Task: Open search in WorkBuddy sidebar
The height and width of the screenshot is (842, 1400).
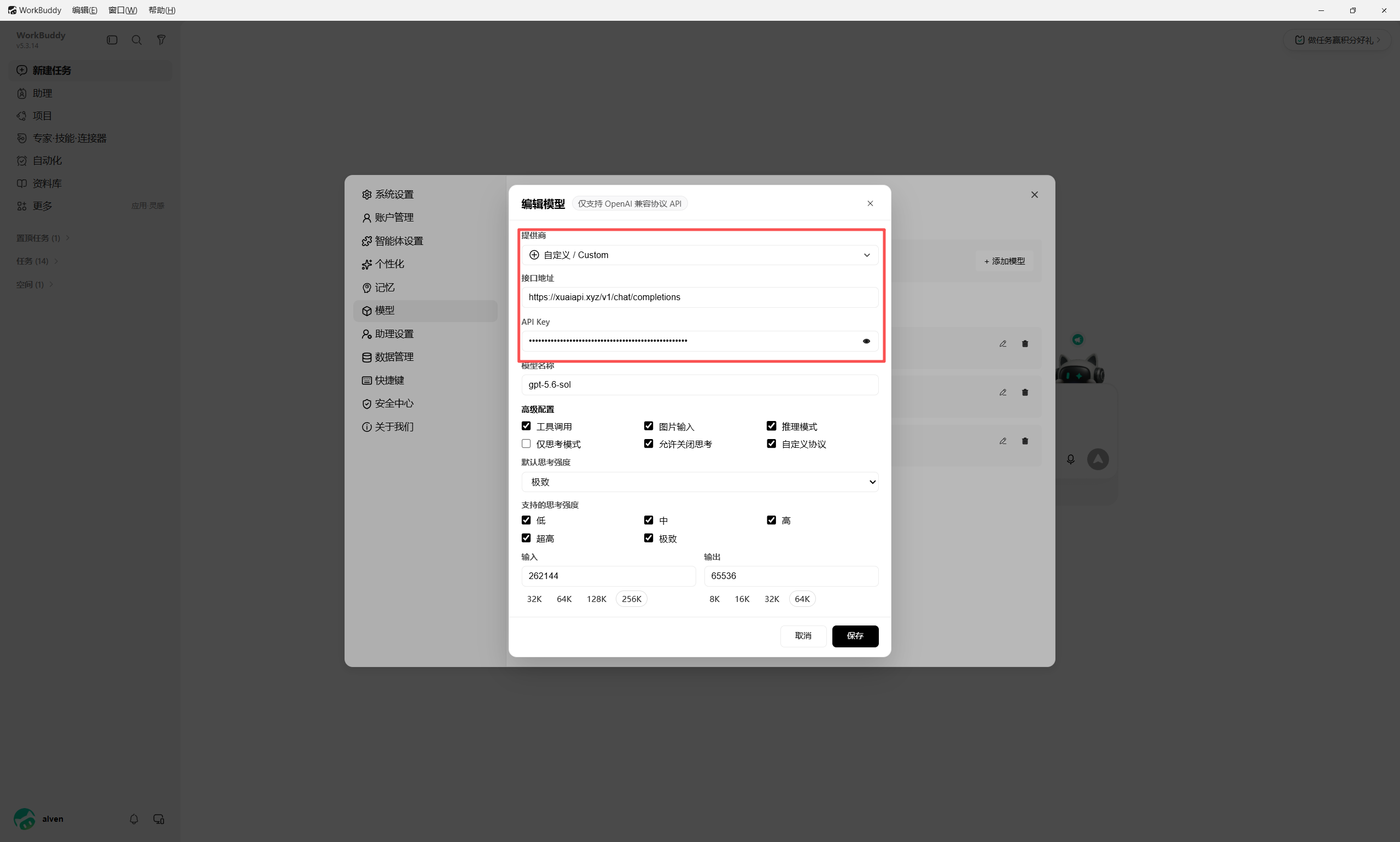Action: coord(137,40)
